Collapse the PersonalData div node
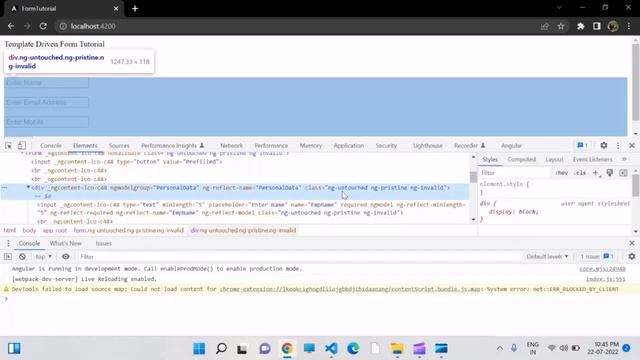The width and height of the screenshot is (640, 360). pyautogui.click(x=28, y=187)
